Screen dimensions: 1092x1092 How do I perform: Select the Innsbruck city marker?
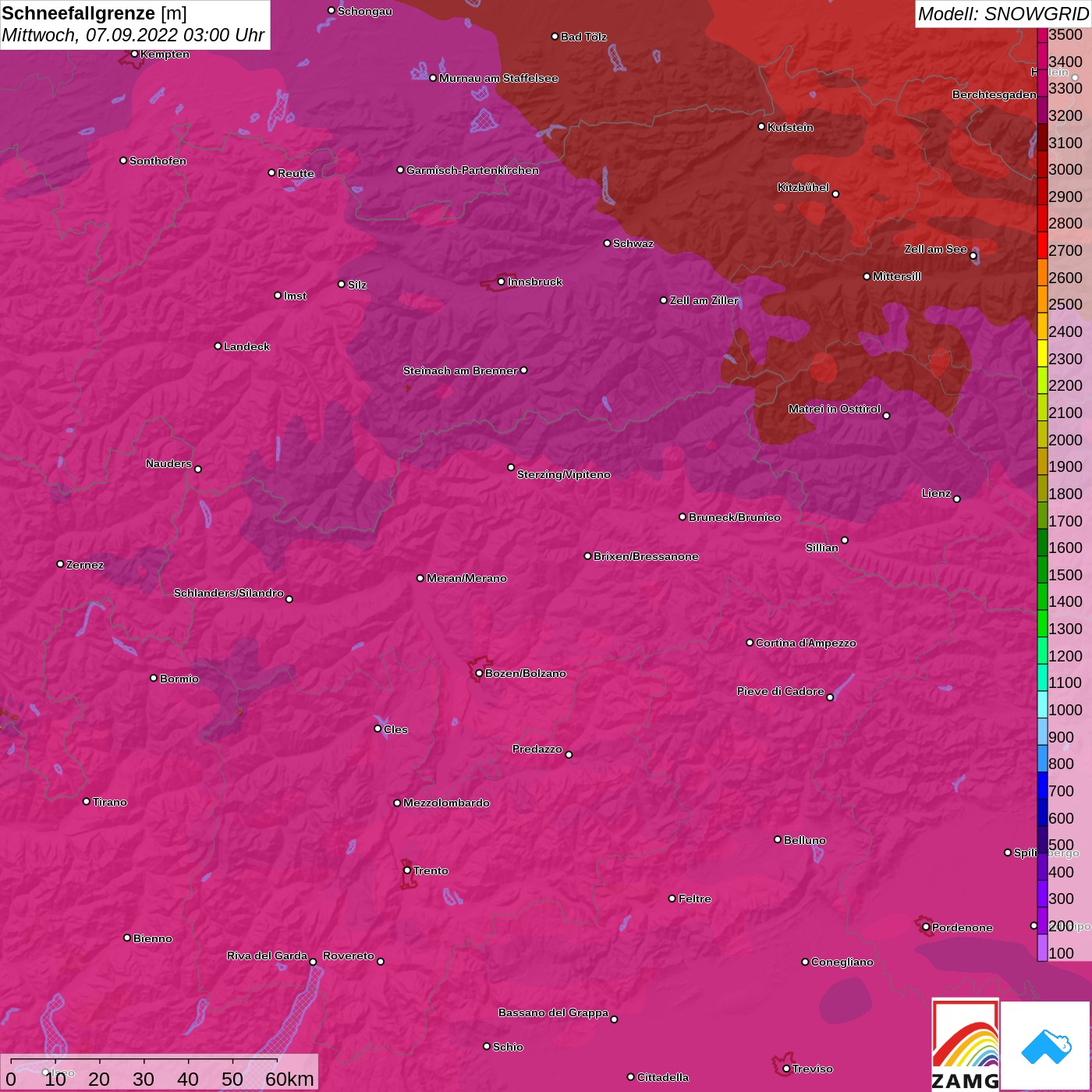click(x=502, y=282)
